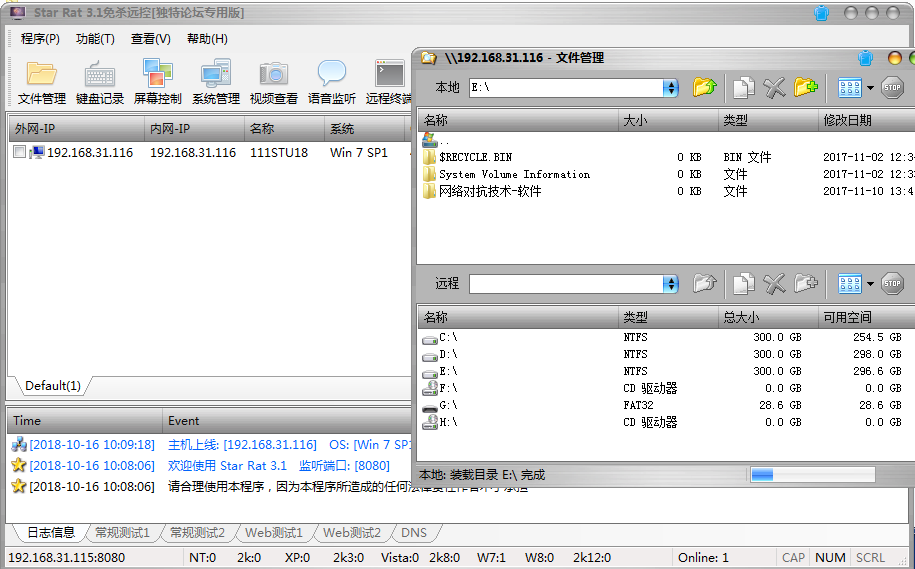Open local view mode dropdown arrow
The image size is (915, 569).
870,88
